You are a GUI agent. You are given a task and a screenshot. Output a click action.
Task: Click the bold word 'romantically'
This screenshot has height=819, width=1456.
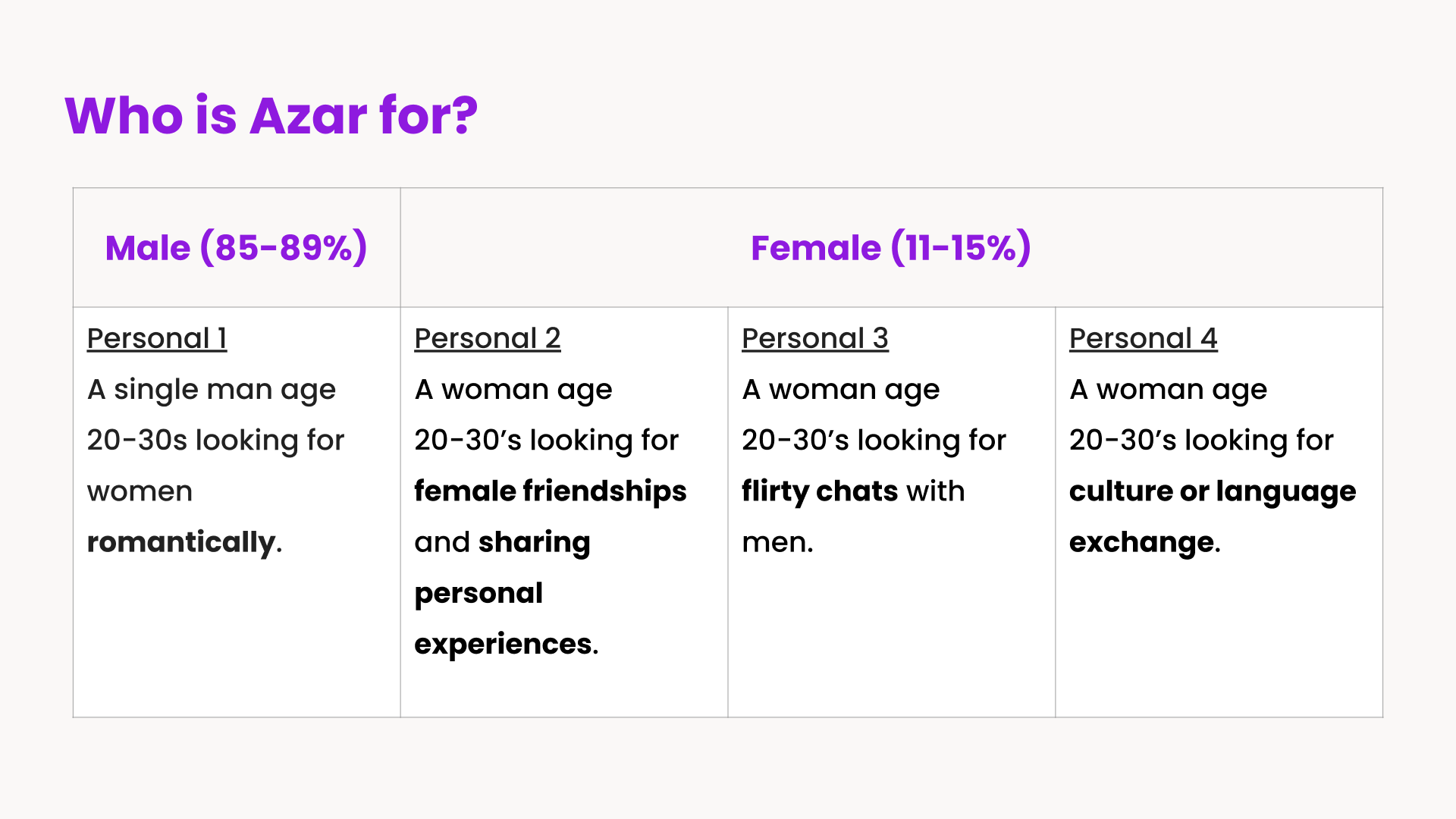pyautogui.click(x=181, y=543)
